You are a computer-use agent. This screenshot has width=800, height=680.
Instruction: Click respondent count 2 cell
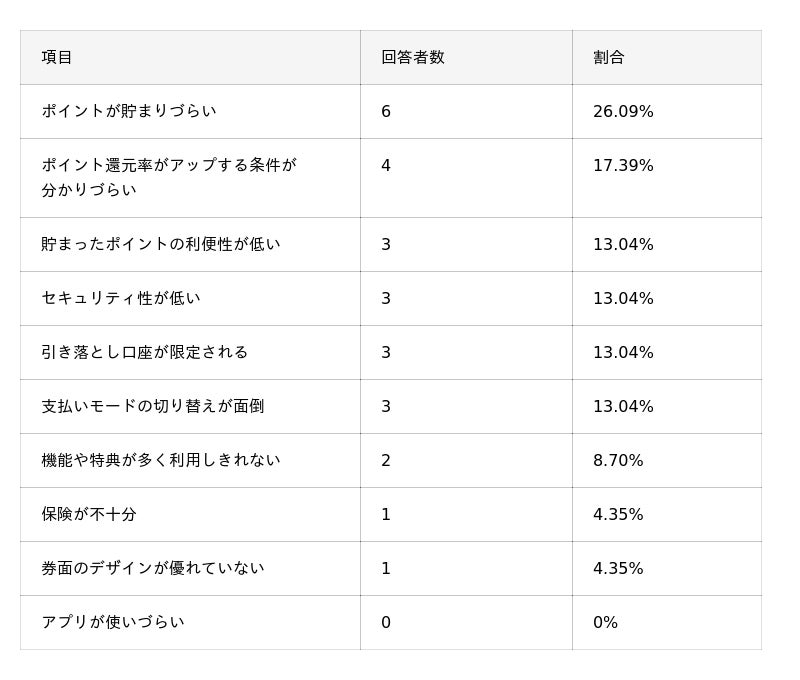click(x=386, y=461)
